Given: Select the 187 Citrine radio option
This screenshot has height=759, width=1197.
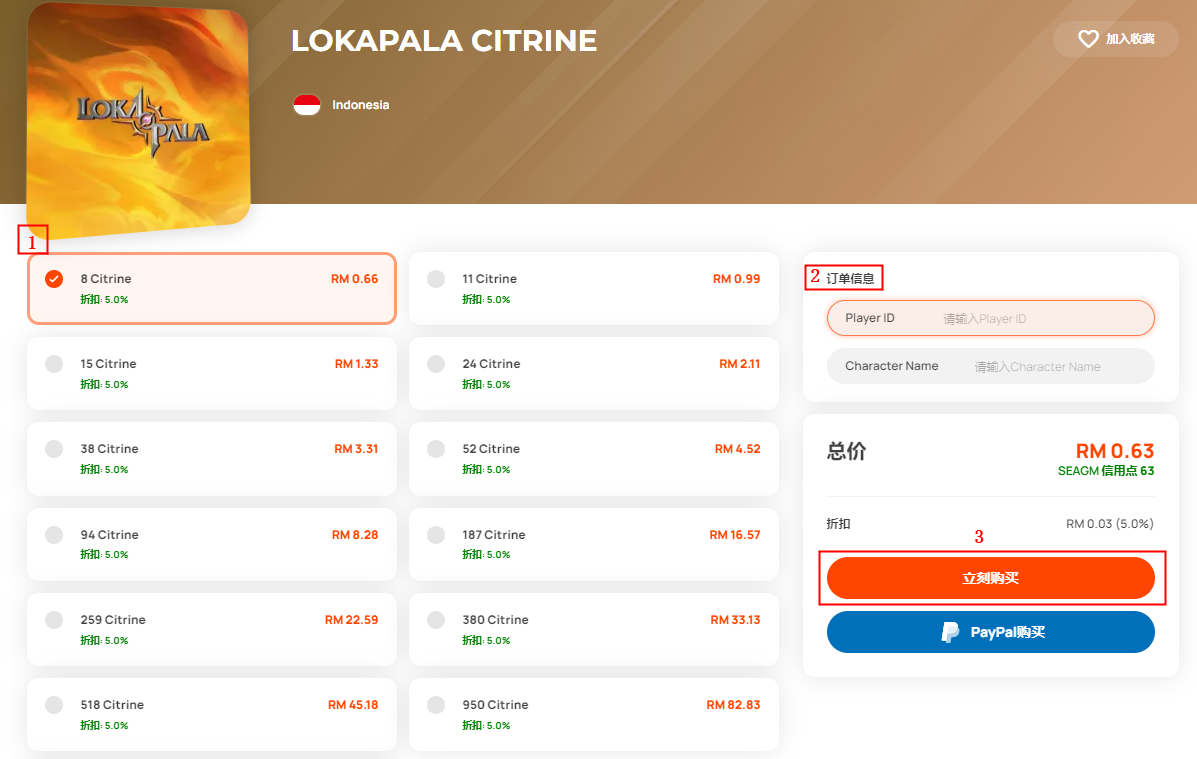Looking at the screenshot, I should pyautogui.click(x=436, y=535).
